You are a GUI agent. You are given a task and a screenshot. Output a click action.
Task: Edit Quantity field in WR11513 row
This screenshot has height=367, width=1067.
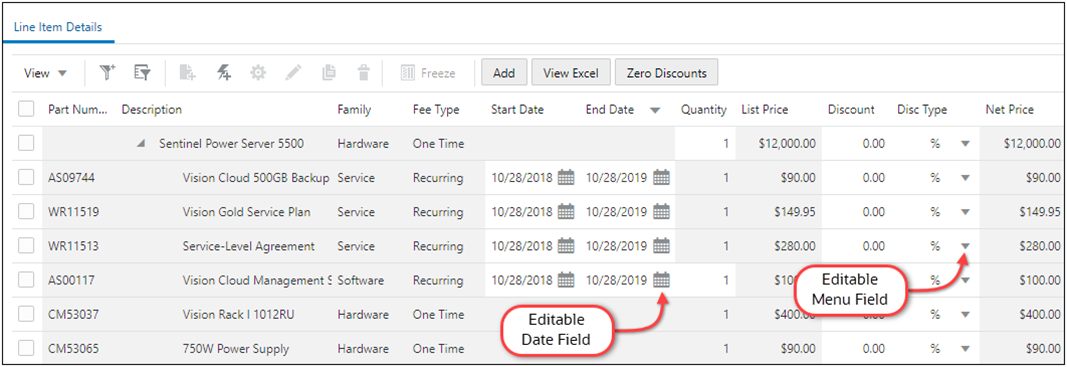[705, 246]
